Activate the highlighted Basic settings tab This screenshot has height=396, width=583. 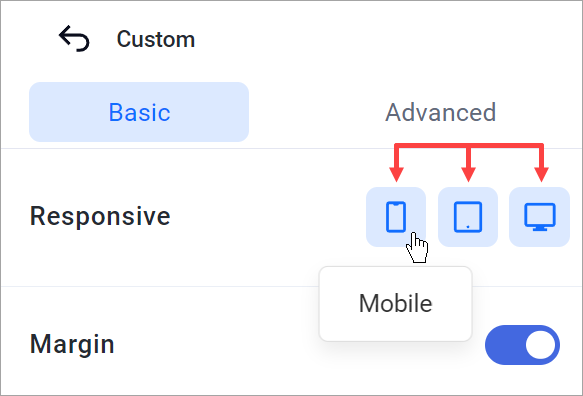tap(139, 112)
